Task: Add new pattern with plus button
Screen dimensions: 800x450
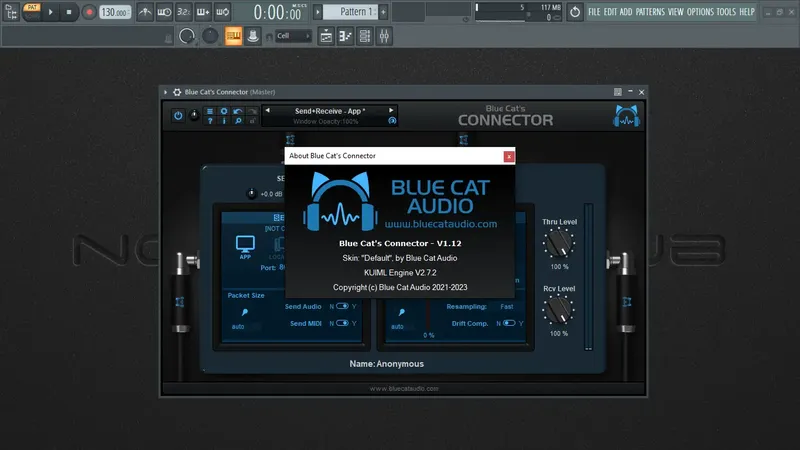Action: point(384,12)
